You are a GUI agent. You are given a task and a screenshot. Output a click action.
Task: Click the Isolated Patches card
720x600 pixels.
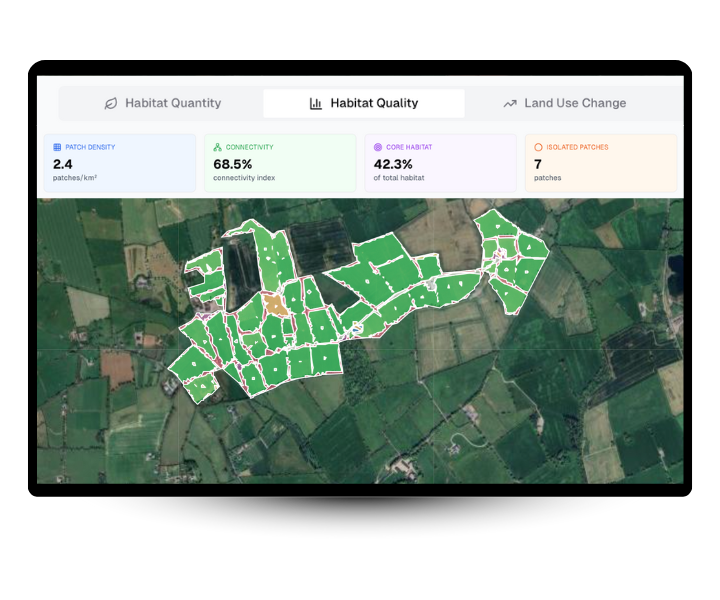[x=601, y=163]
